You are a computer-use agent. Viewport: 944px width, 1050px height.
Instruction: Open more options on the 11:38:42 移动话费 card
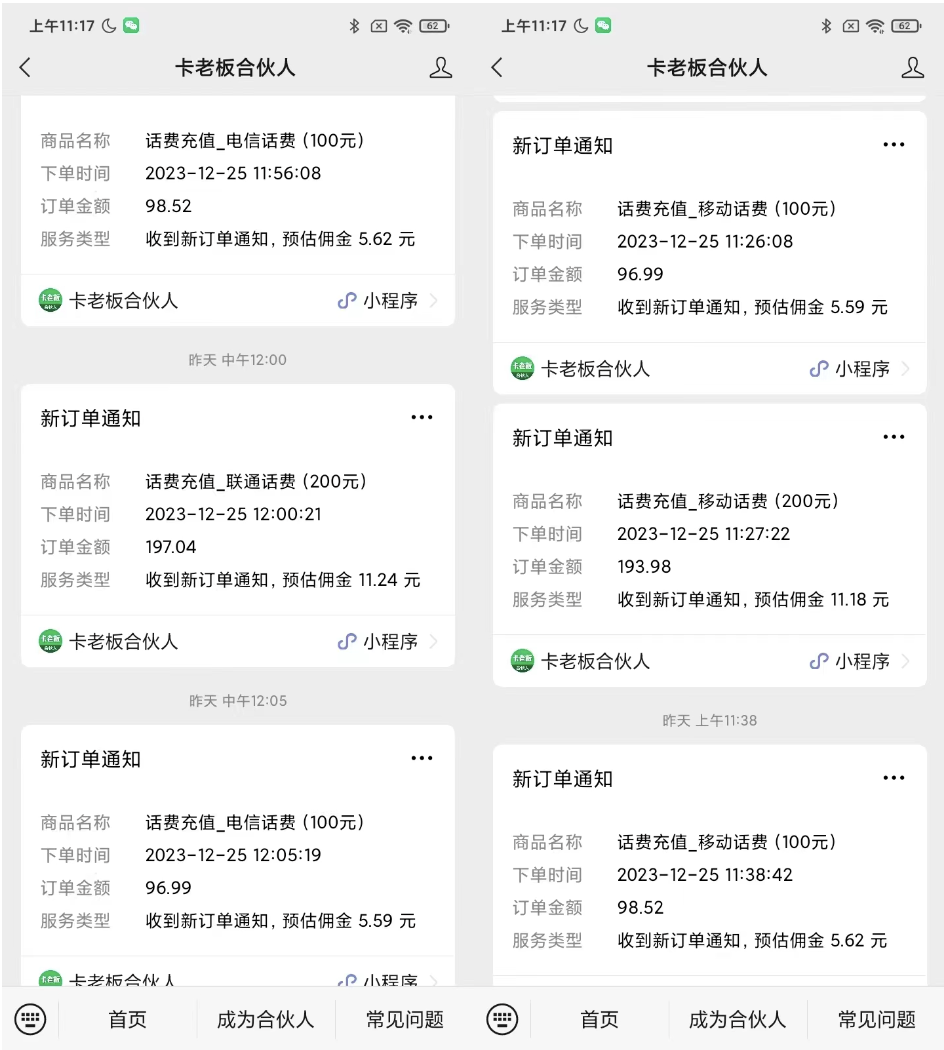click(894, 778)
